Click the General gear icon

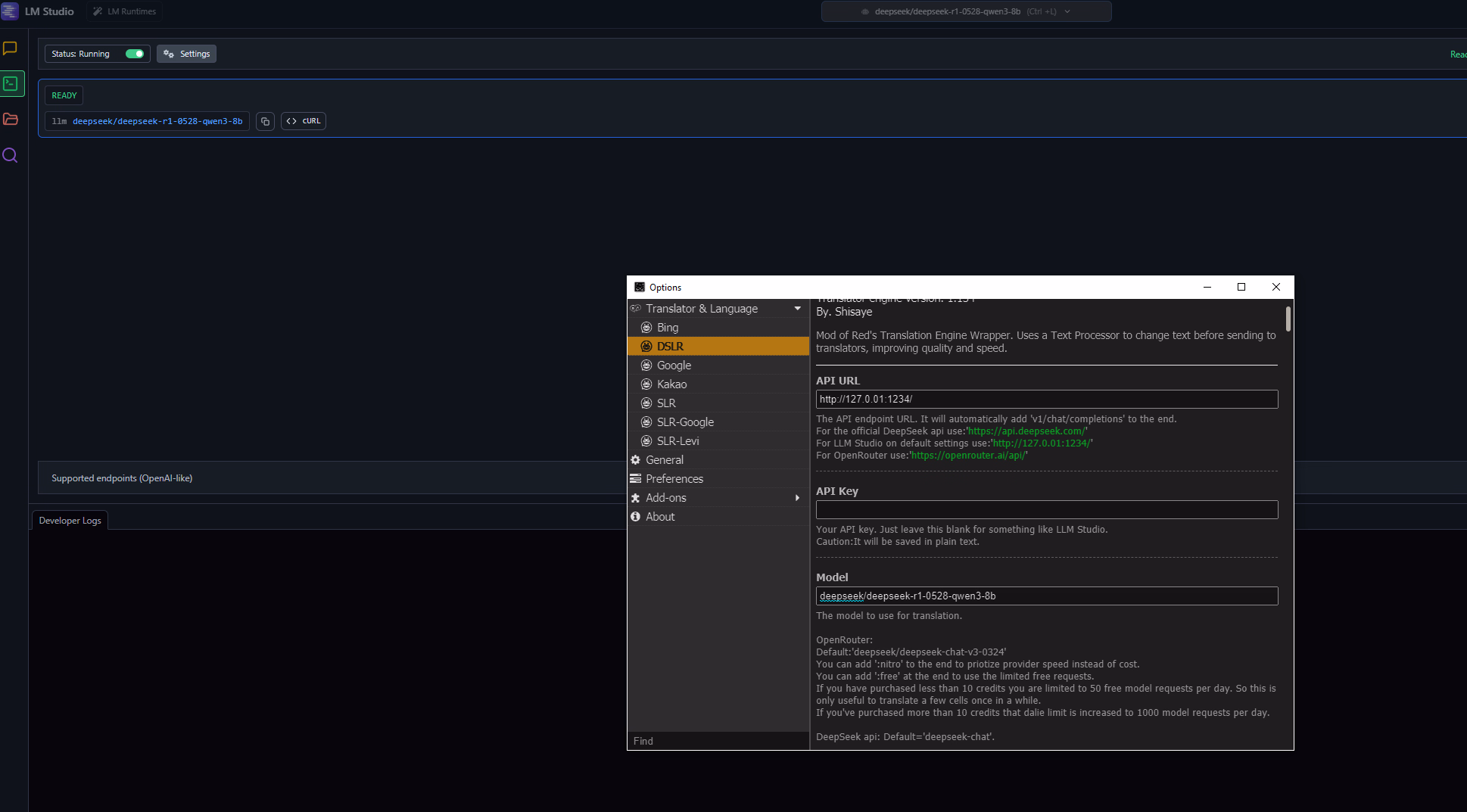point(636,460)
